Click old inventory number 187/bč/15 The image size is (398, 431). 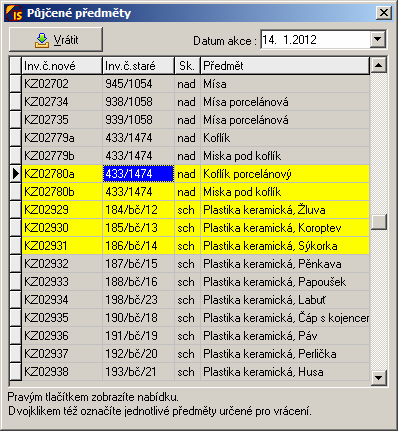[x=138, y=264]
